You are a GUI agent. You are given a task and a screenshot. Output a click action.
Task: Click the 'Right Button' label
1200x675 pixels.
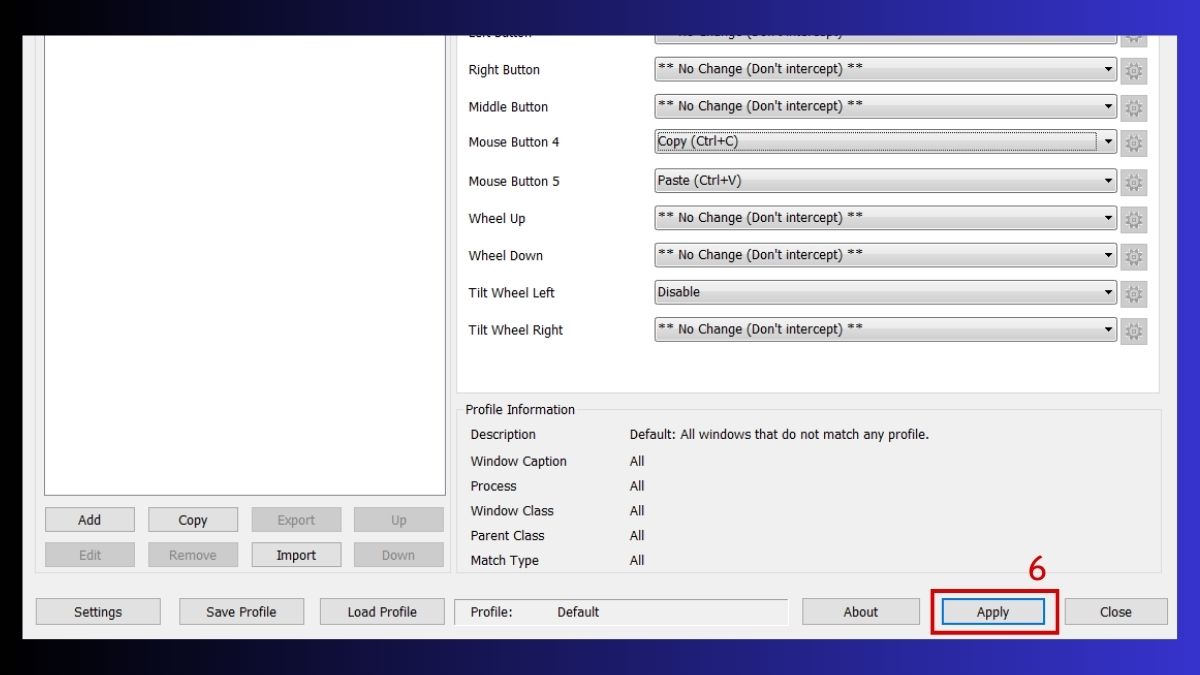point(504,70)
